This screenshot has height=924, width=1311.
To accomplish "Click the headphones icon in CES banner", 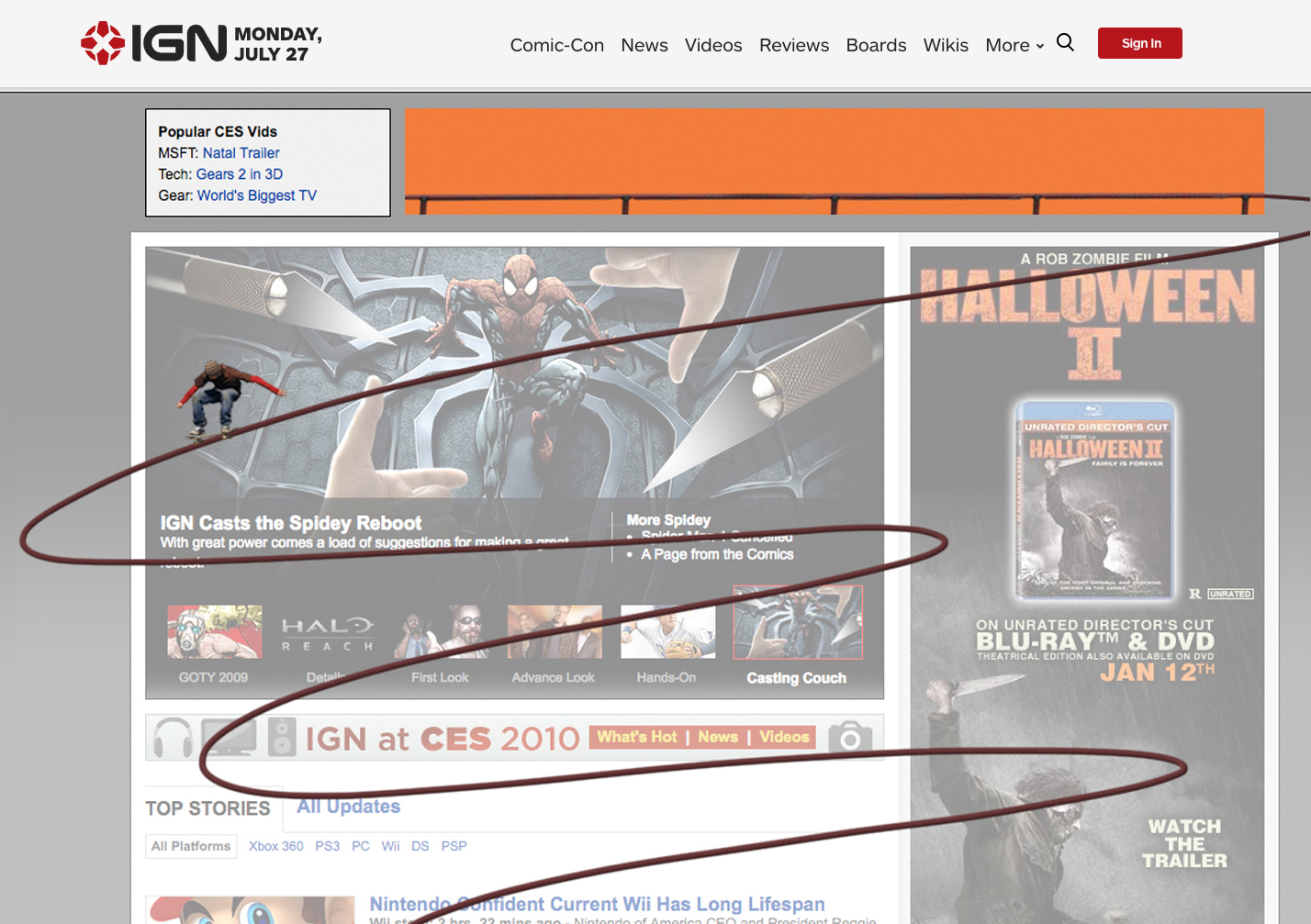I will tap(173, 738).
